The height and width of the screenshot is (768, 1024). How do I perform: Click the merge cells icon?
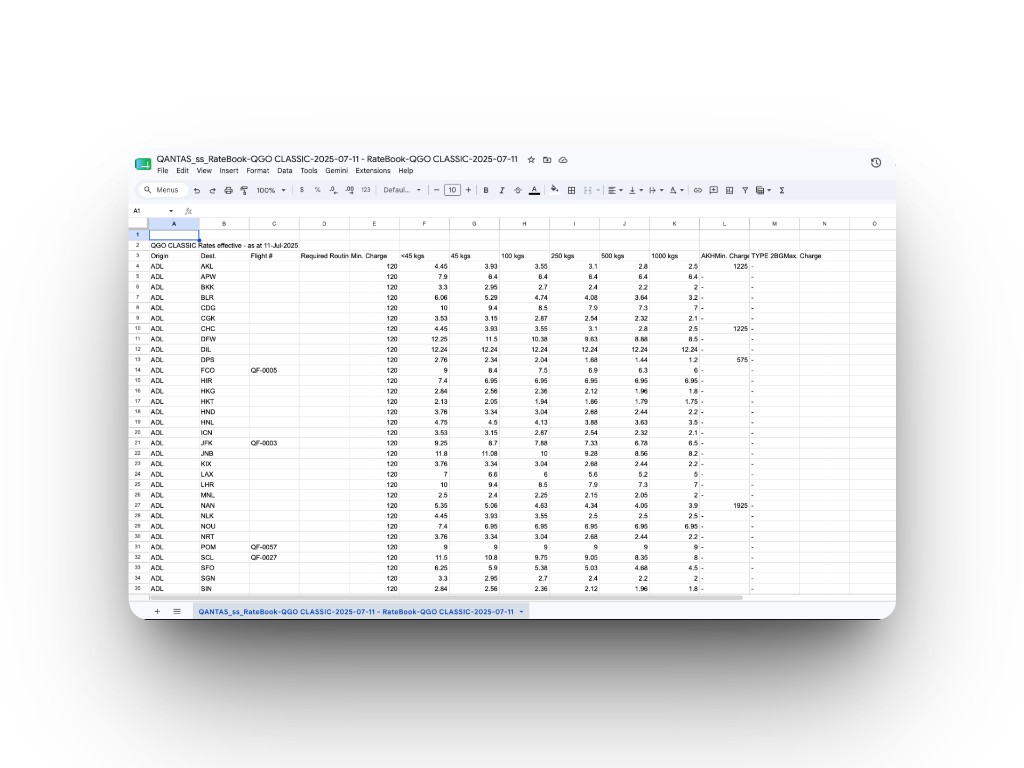click(588, 190)
